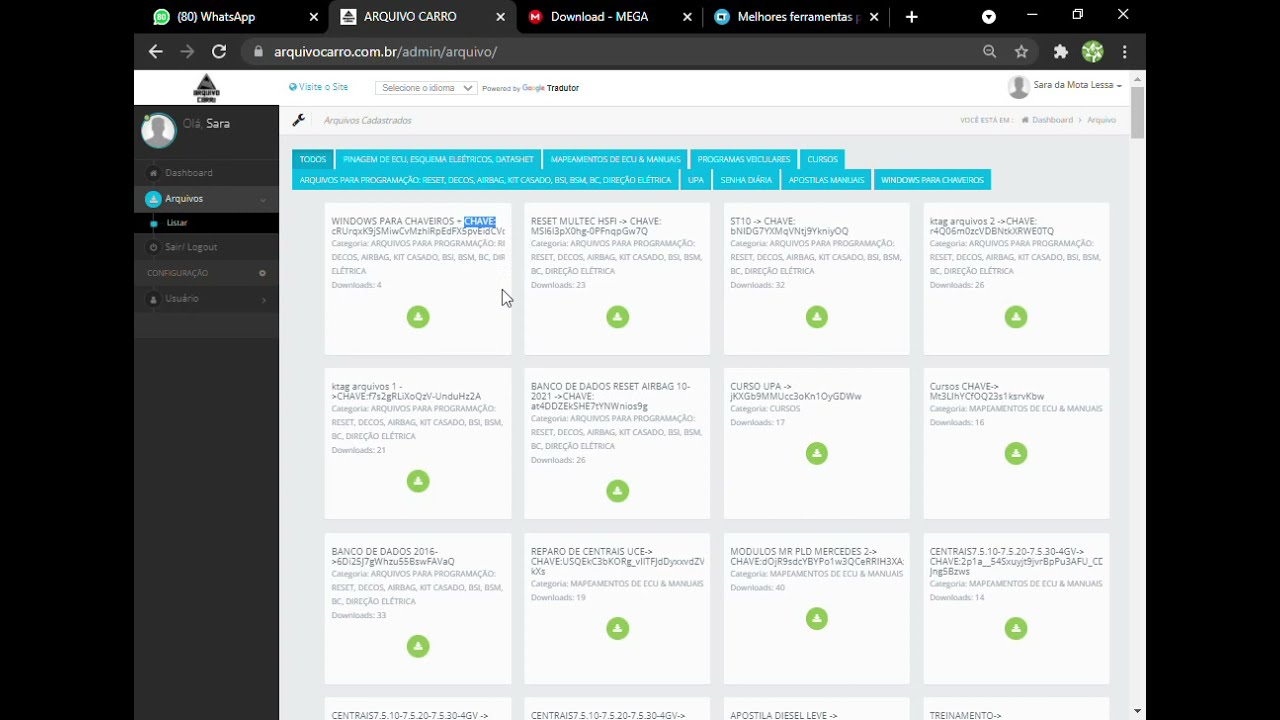Click the wrench icon beside Arquivos Cadastrados
Image resolution: width=1280 pixels, height=720 pixels.
(298, 120)
